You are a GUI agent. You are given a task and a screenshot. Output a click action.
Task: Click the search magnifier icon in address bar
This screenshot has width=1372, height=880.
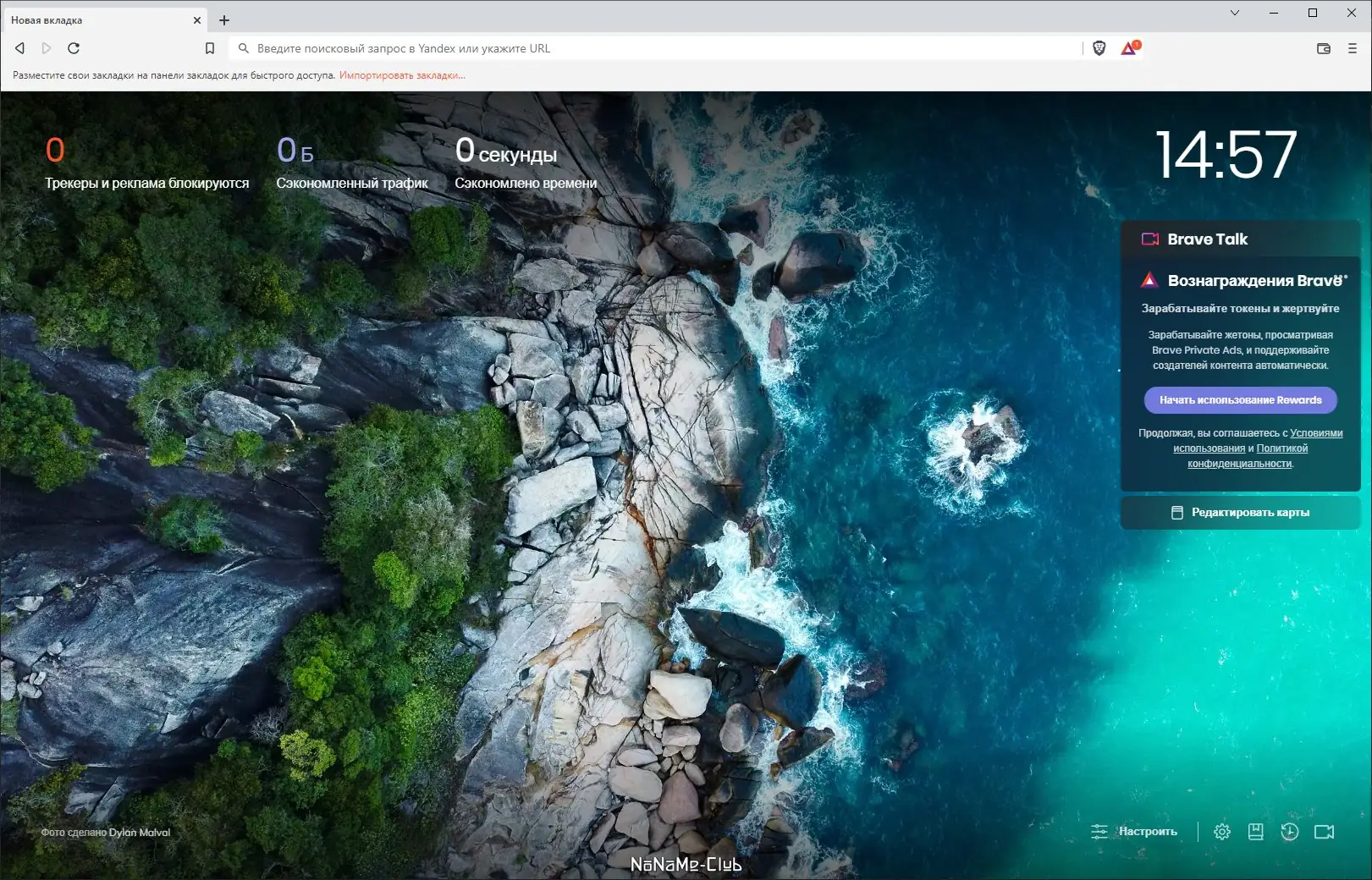(x=244, y=48)
